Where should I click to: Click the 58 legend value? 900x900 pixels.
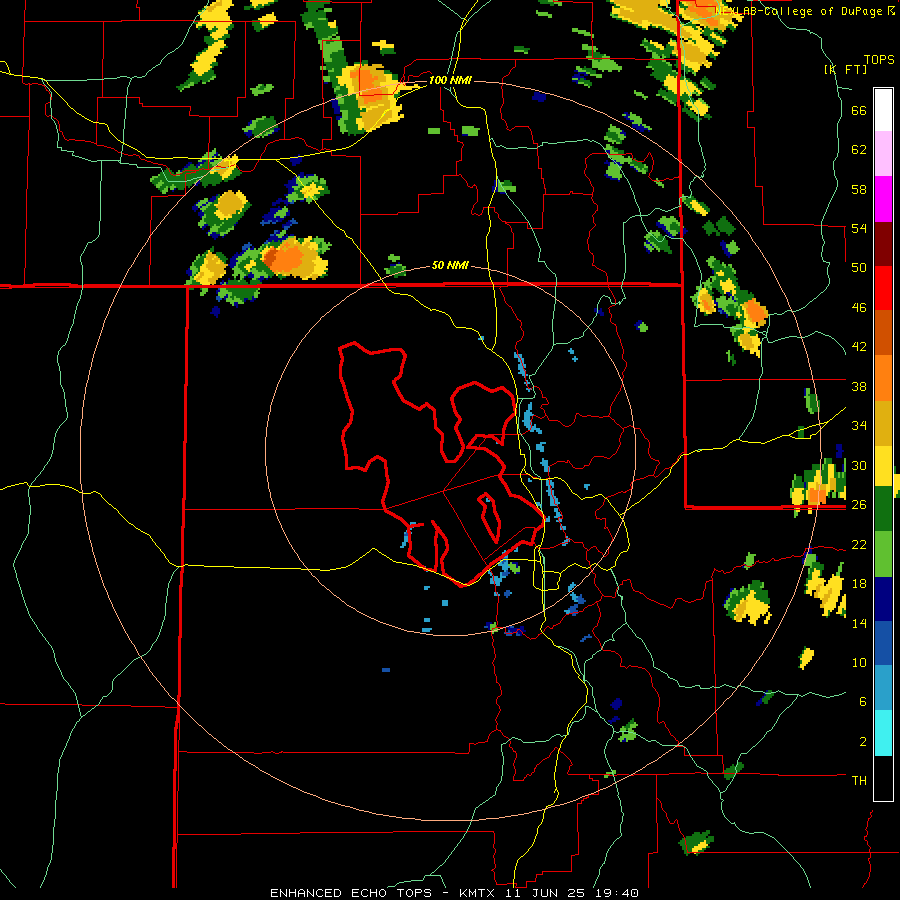(859, 189)
